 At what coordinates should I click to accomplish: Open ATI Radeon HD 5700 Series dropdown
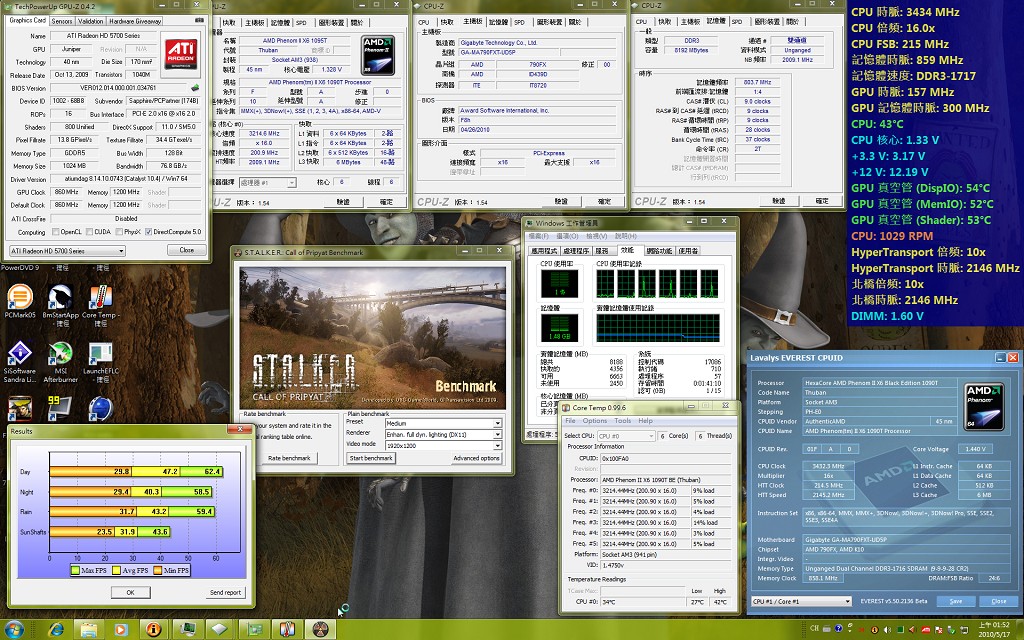coord(67,251)
